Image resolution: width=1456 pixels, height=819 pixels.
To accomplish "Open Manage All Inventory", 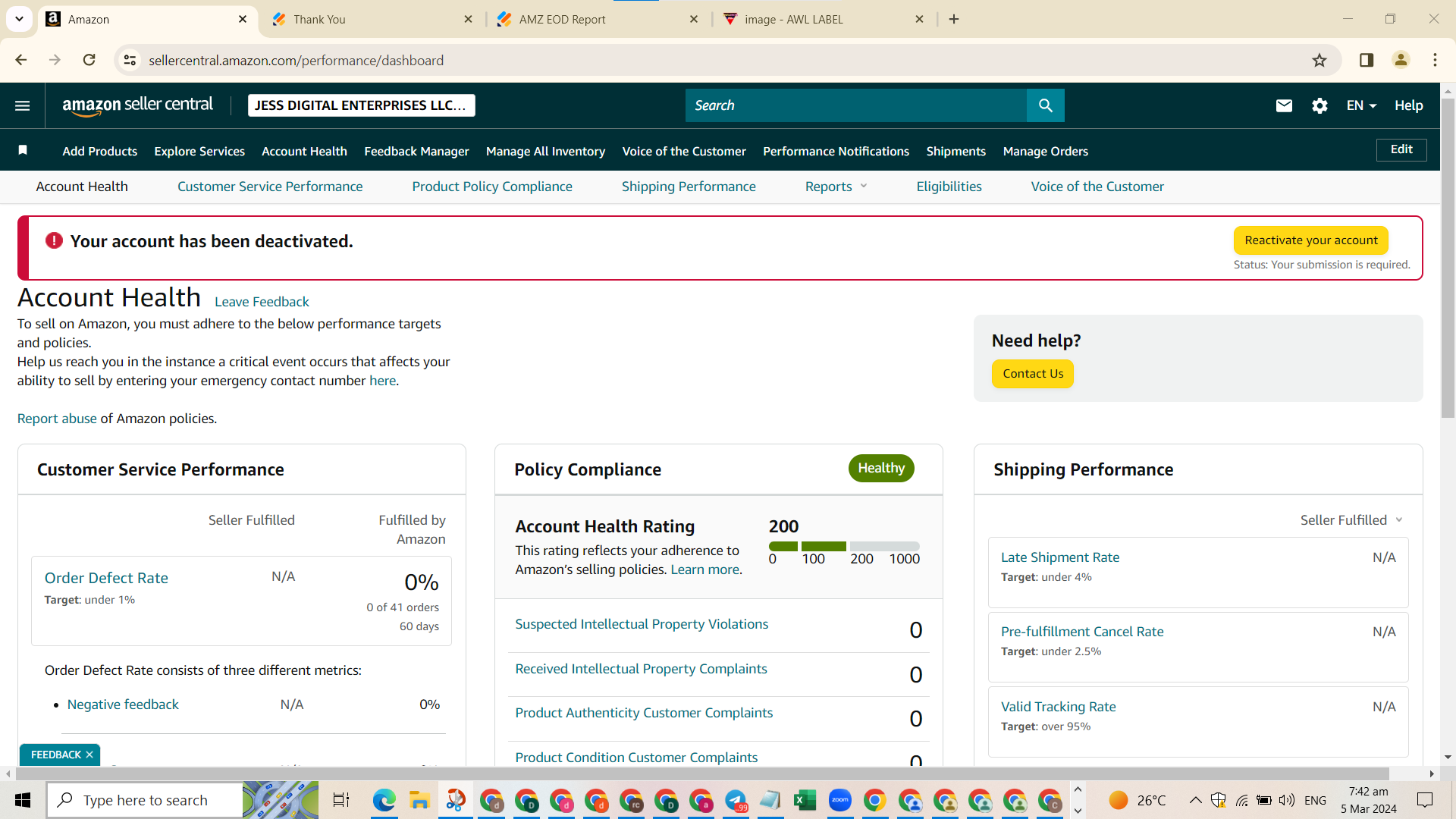I will (x=545, y=151).
